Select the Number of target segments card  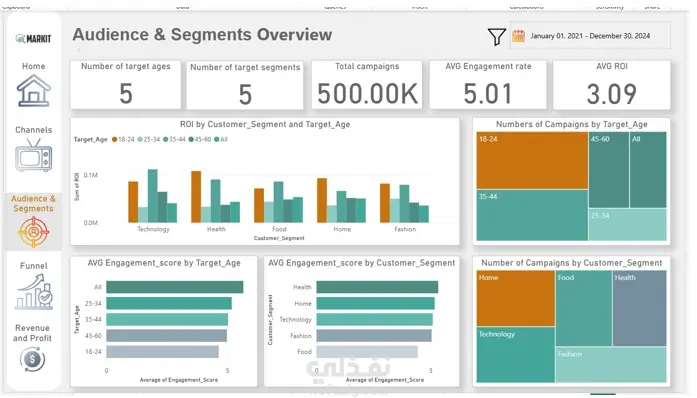point(245,85)
